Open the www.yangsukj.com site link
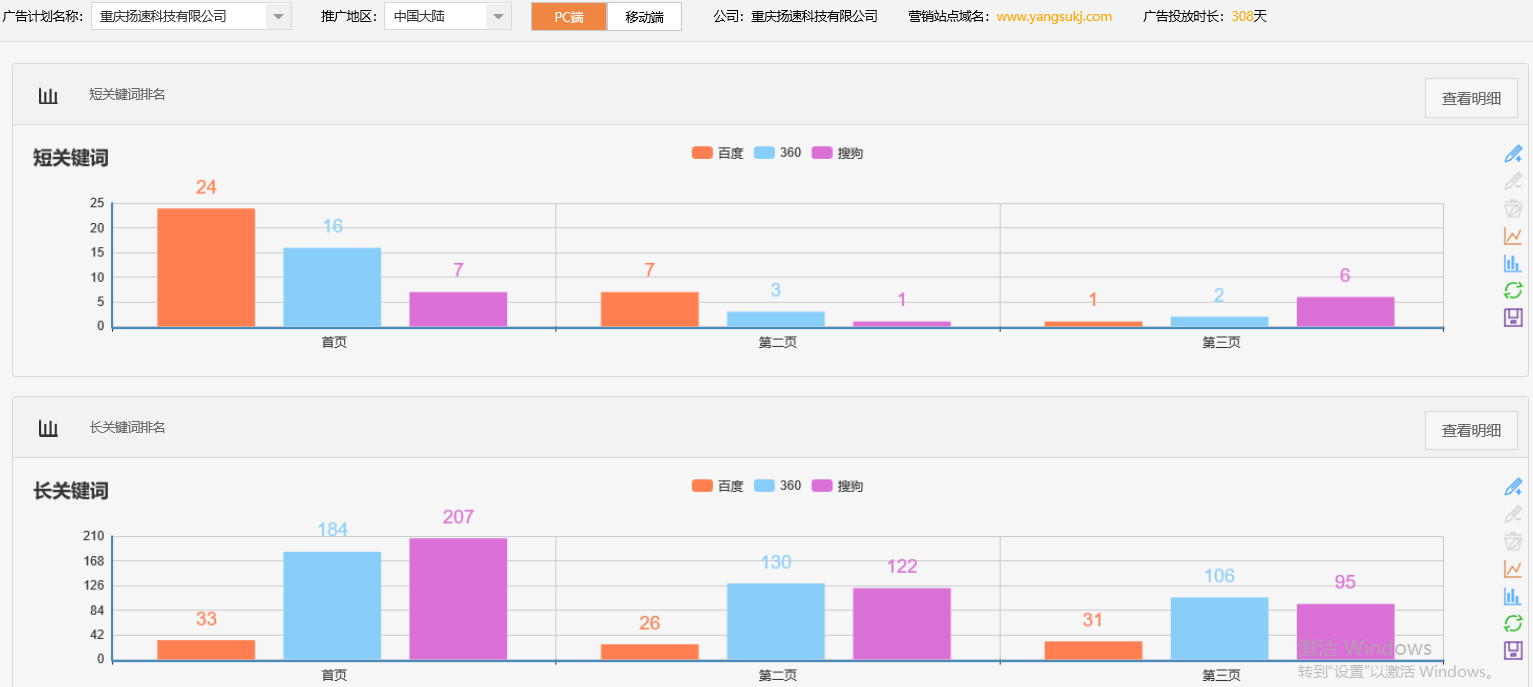The width and height of the screenshot is (1533, 687). (x=1054, y=16)
